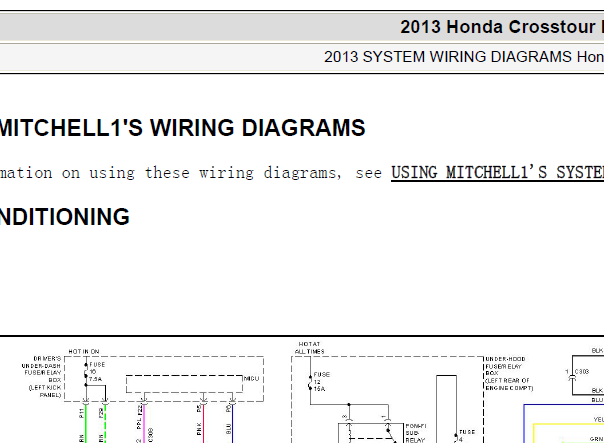
Task: Click the MITCHELL1'S WIRING DIAGRAMS heading
Action: [x=183, y=128]
